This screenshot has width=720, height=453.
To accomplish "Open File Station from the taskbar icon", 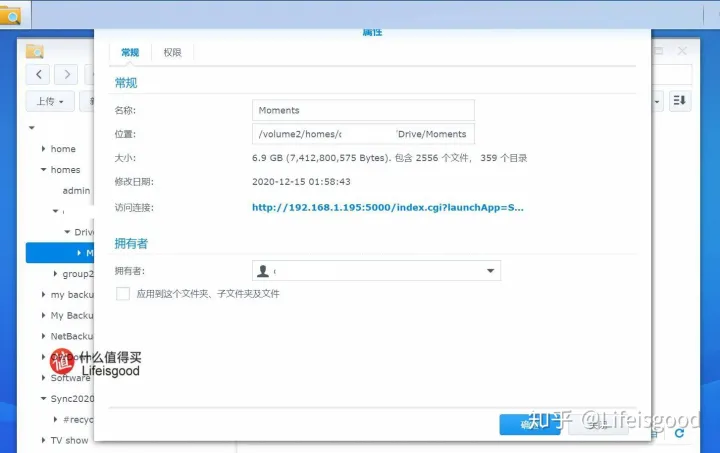I will [x=10, y=15].
